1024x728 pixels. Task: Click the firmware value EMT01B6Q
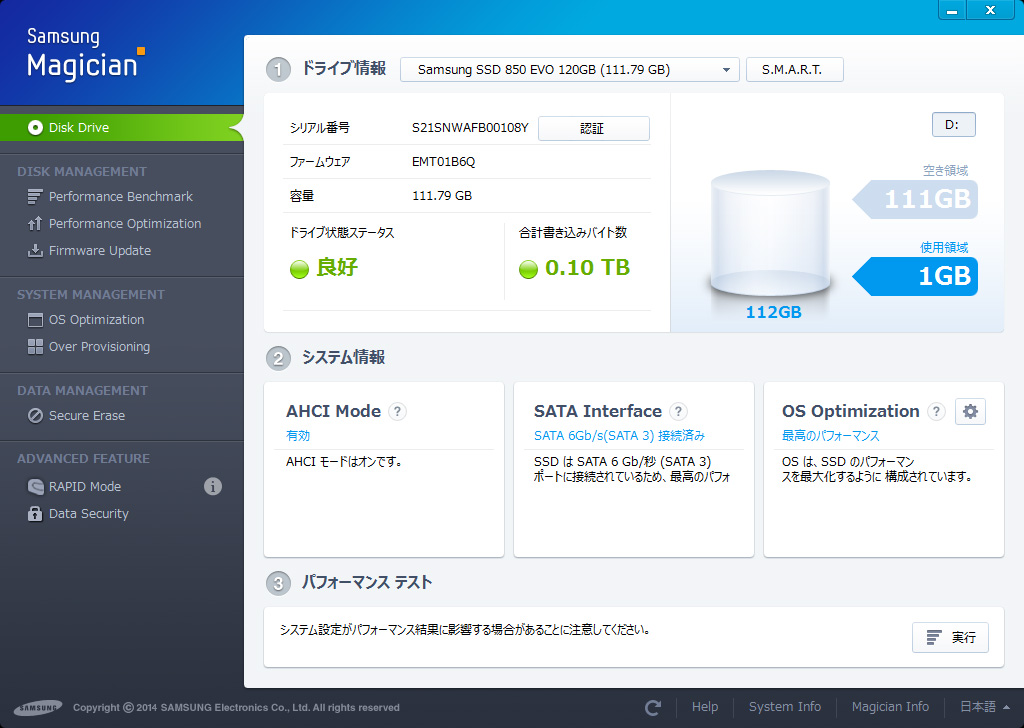(443, 162)
